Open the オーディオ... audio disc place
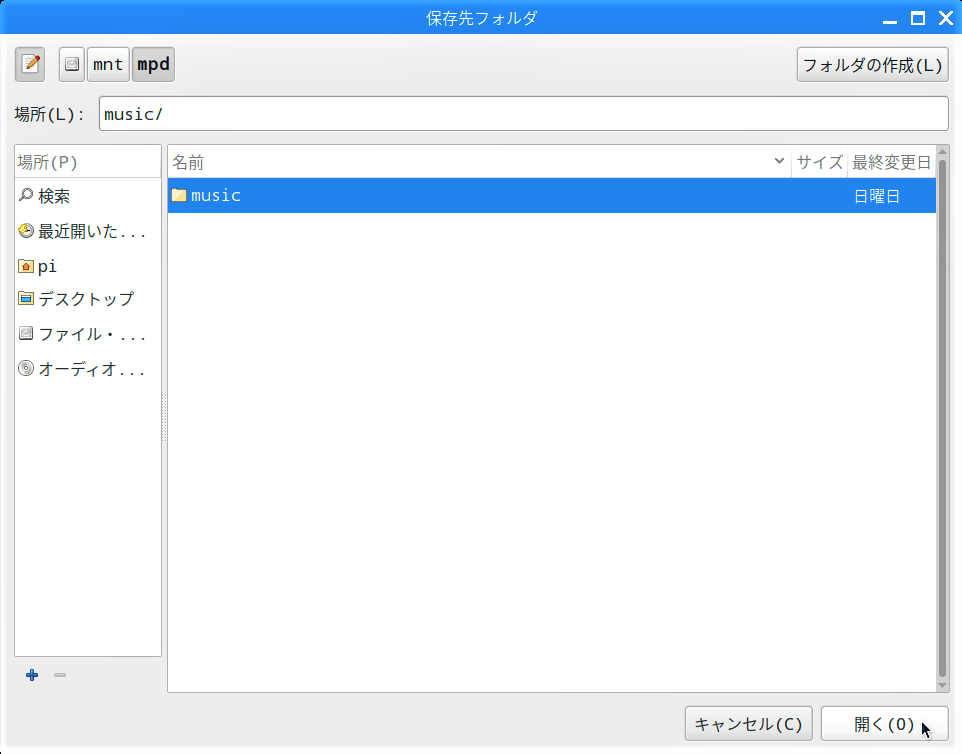This screenshot has height=754, width=962. click(88, 369)
